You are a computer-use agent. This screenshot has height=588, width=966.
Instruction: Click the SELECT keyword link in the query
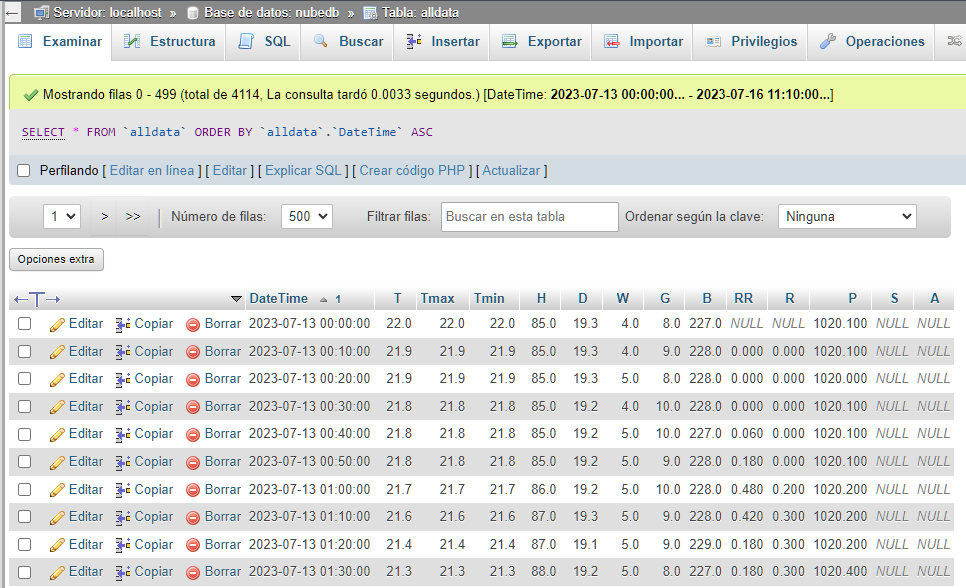point(43,132)
